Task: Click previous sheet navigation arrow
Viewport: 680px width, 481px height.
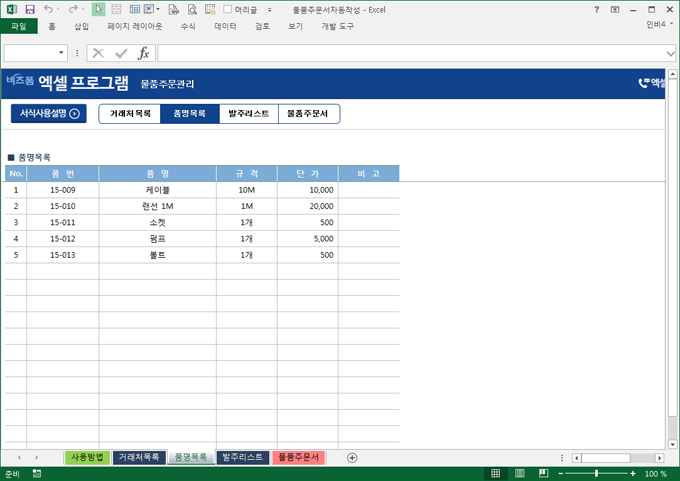Action: (x=19, y=458)
